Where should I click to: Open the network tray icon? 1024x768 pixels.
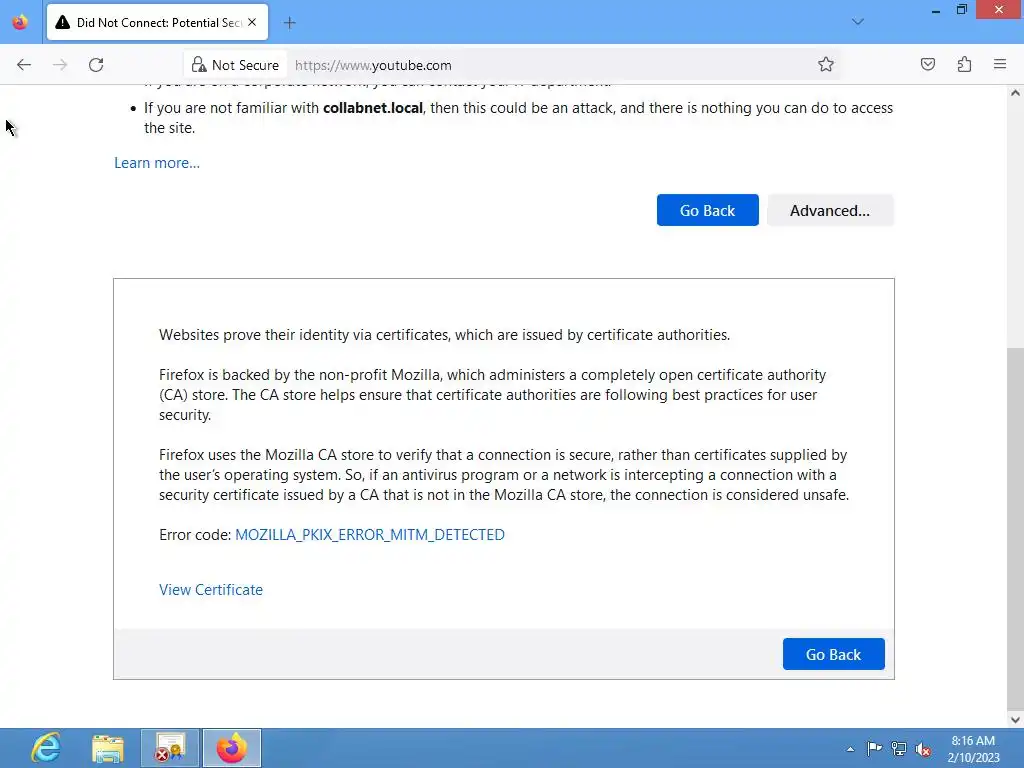[899, 749]
